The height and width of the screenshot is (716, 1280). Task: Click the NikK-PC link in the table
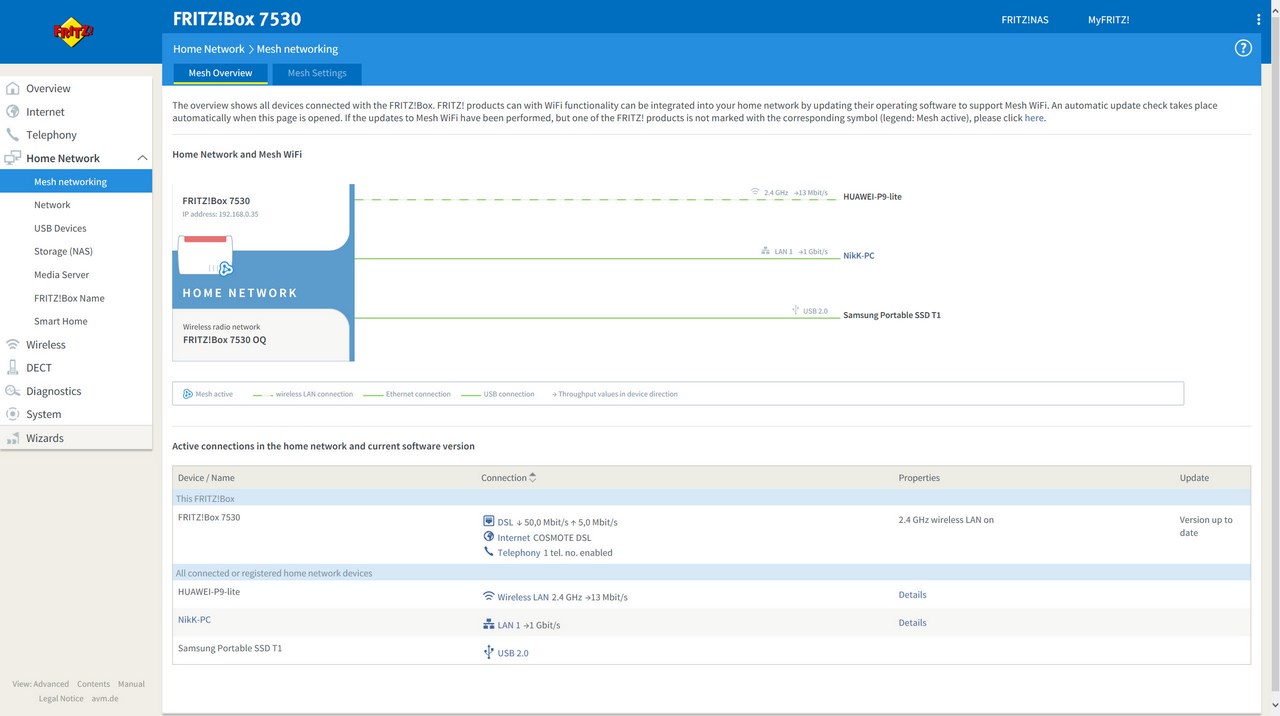(194, 620)
